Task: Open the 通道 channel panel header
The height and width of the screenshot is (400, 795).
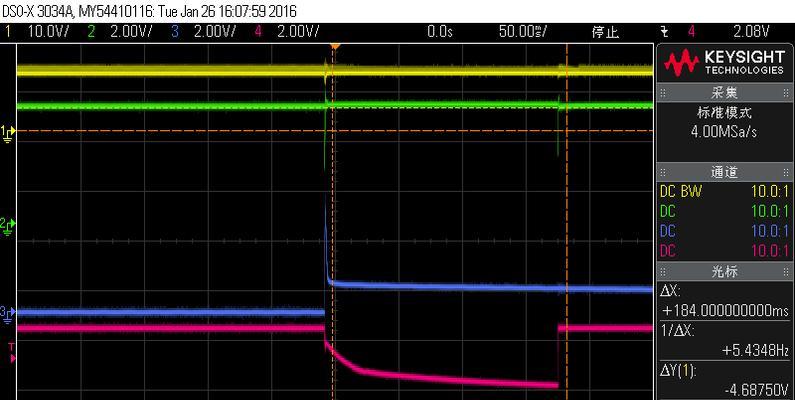Action: click(x=724, y=172)
